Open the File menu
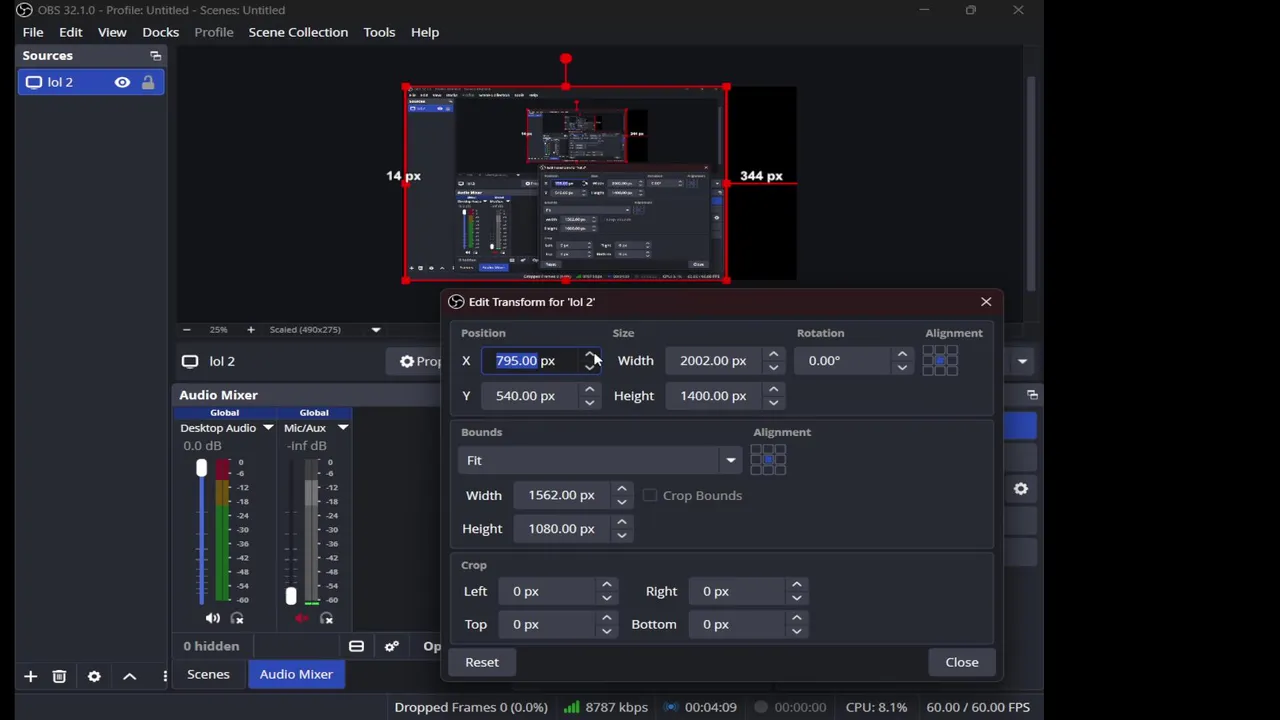1280x720 pixels. tap(33, 32)
